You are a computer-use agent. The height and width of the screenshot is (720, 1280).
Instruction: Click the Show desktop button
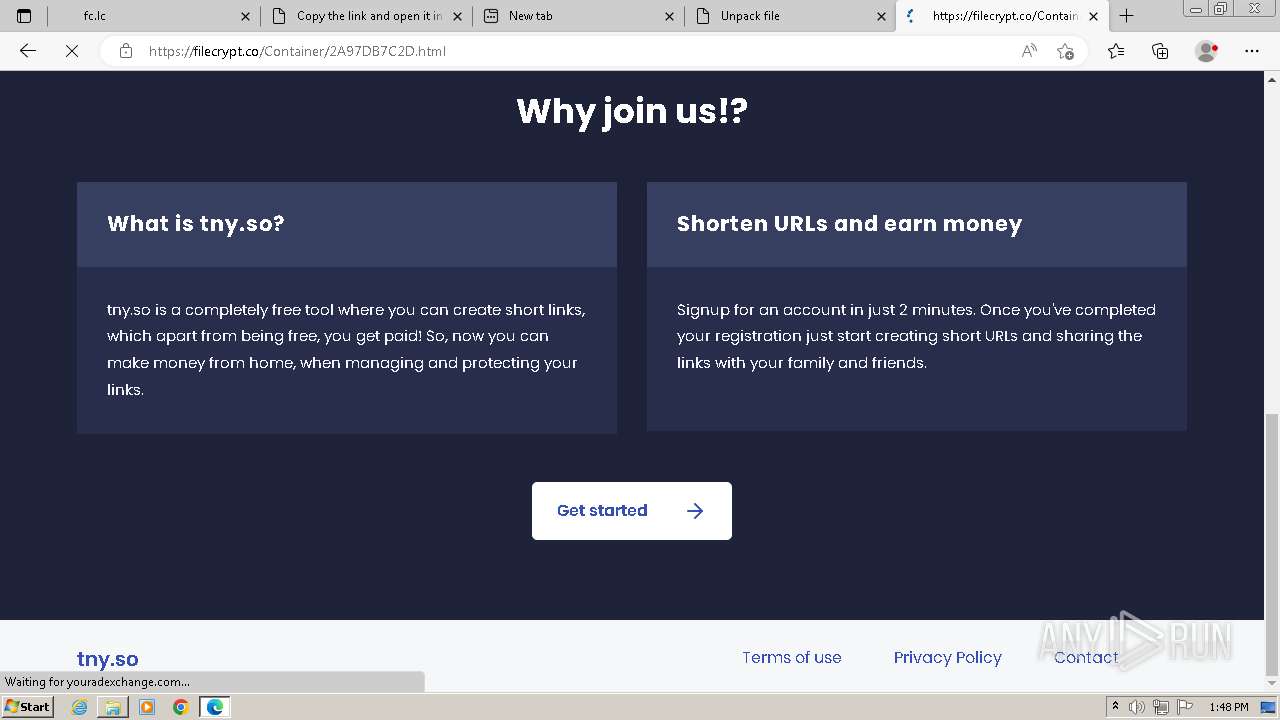click(x=1268, y=707)
